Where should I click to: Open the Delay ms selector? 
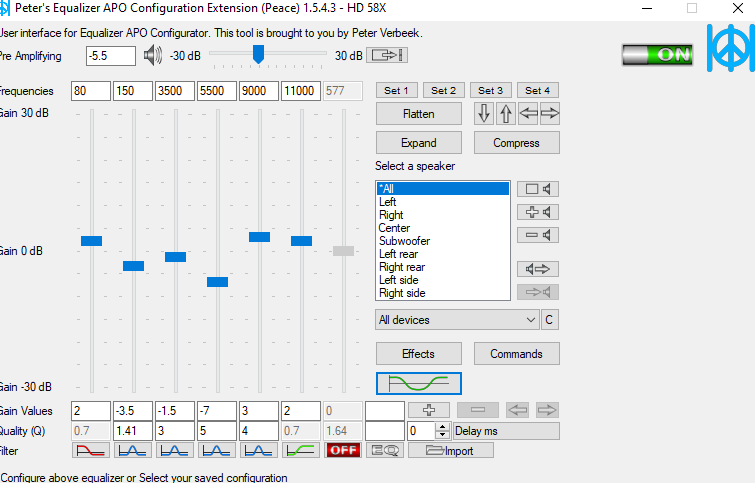click(507, 431)
